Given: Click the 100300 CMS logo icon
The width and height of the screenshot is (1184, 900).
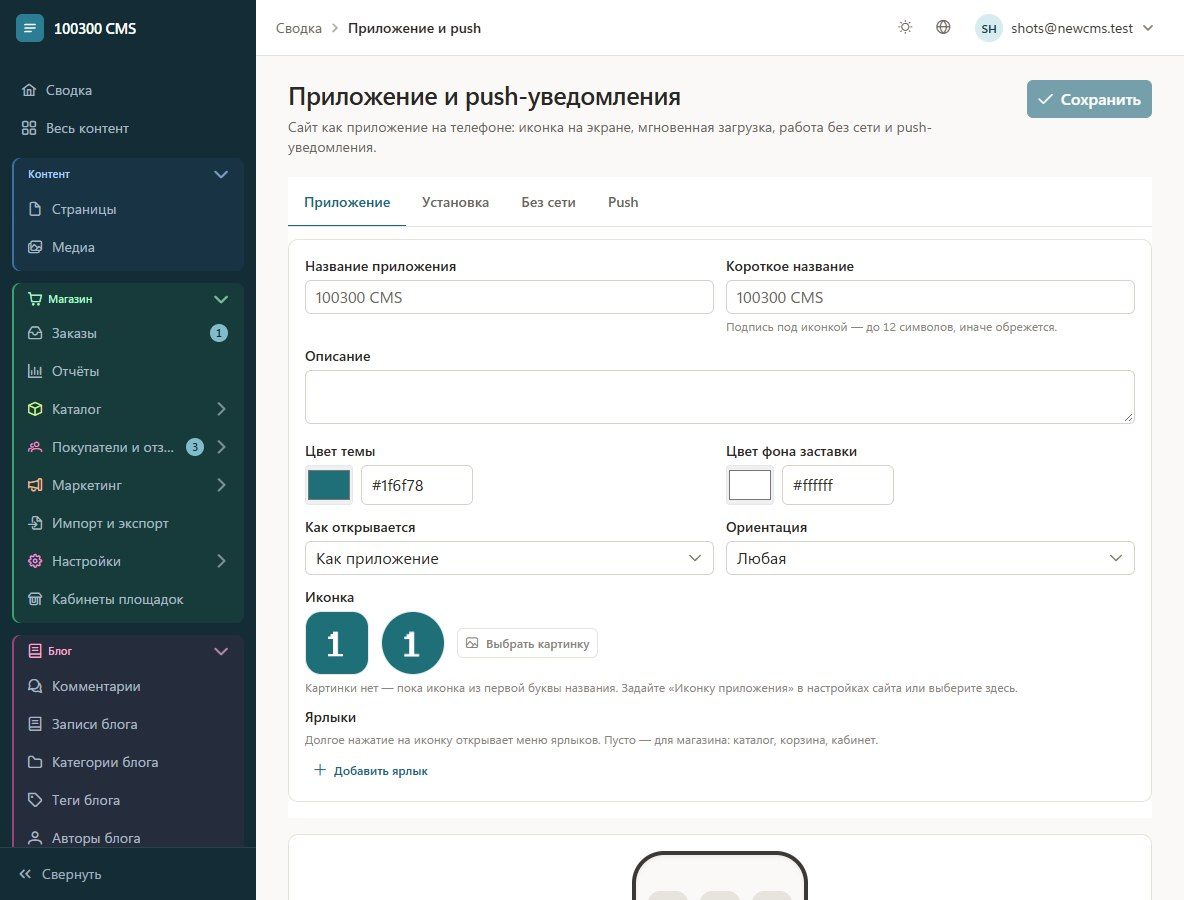Looking at the screenshot, I should pyautogui.click(x=29, y=28).
